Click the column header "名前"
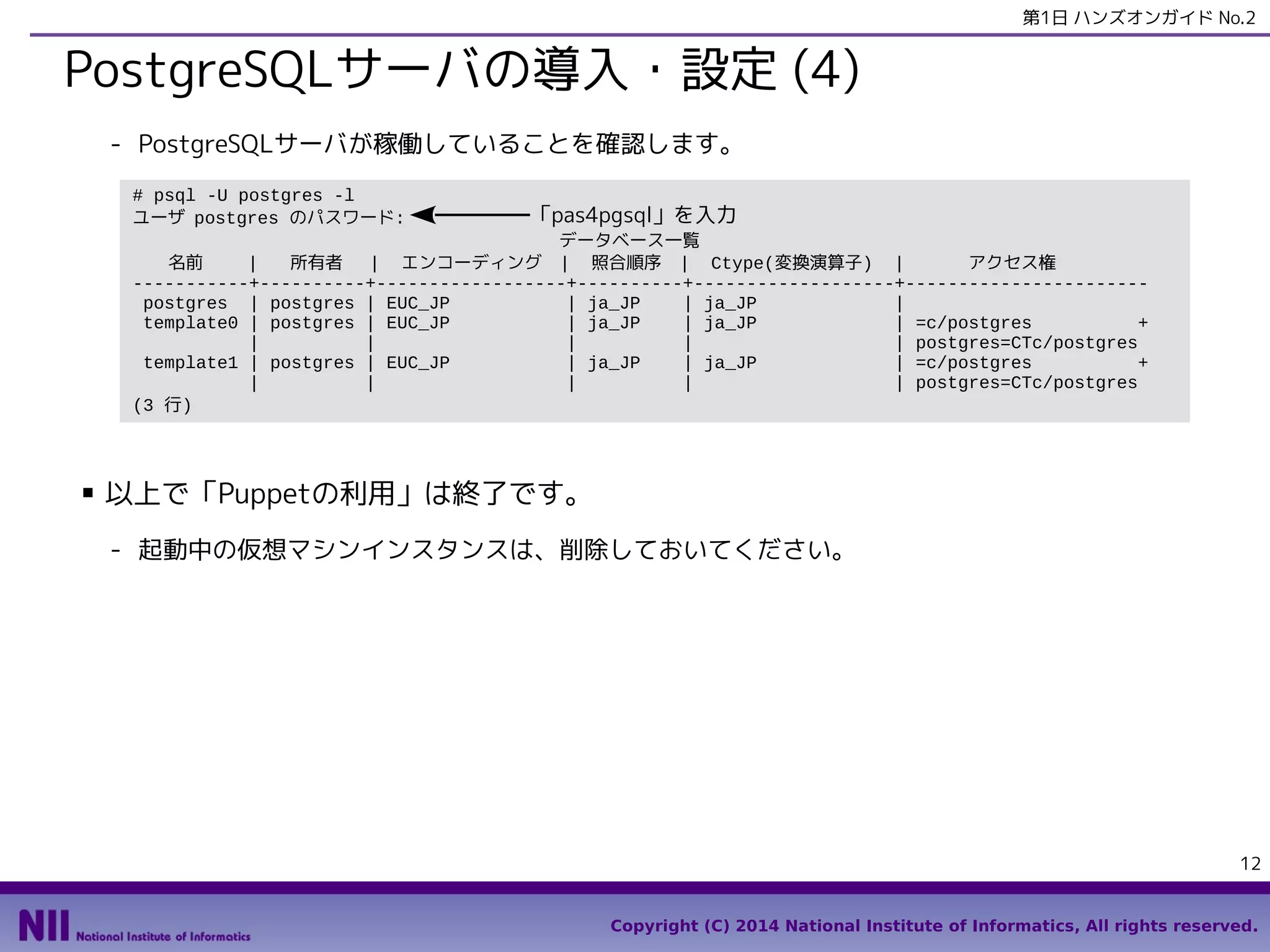Image resolution: width=1270 pixels, height=952 pixels. pos(185,262)
